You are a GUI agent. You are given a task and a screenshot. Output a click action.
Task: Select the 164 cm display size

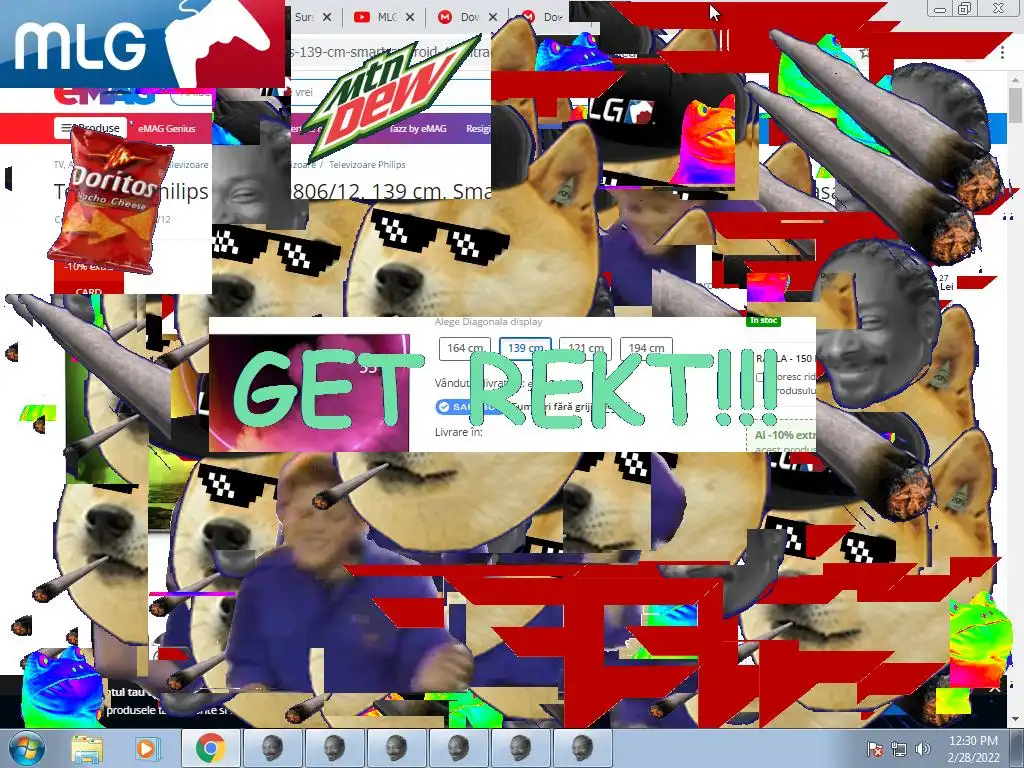465,348
